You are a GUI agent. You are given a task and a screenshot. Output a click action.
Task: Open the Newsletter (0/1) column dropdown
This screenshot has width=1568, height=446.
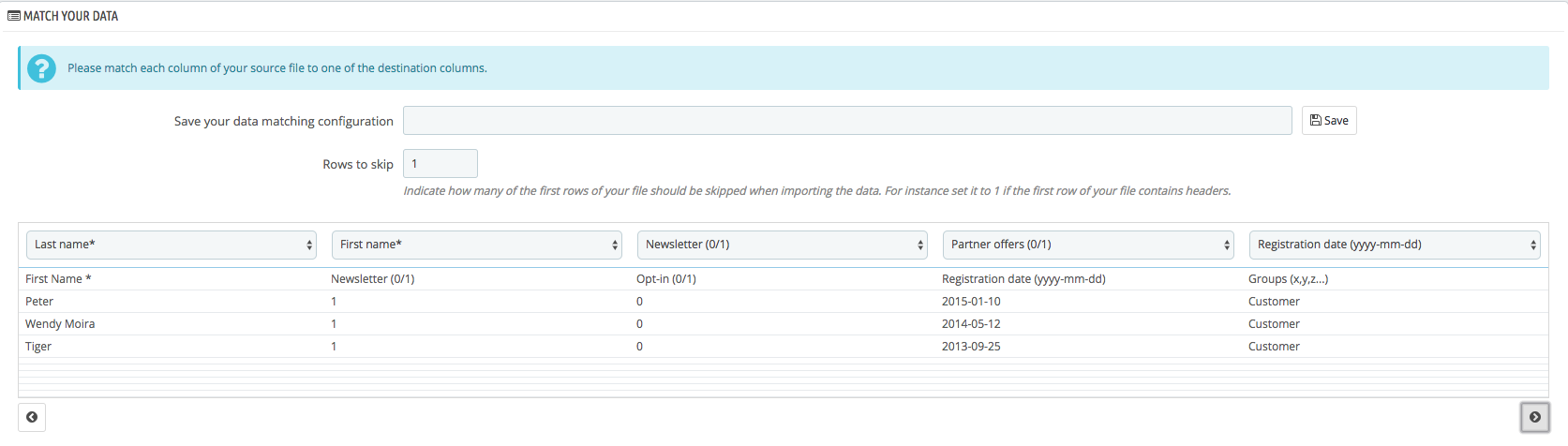783,245
